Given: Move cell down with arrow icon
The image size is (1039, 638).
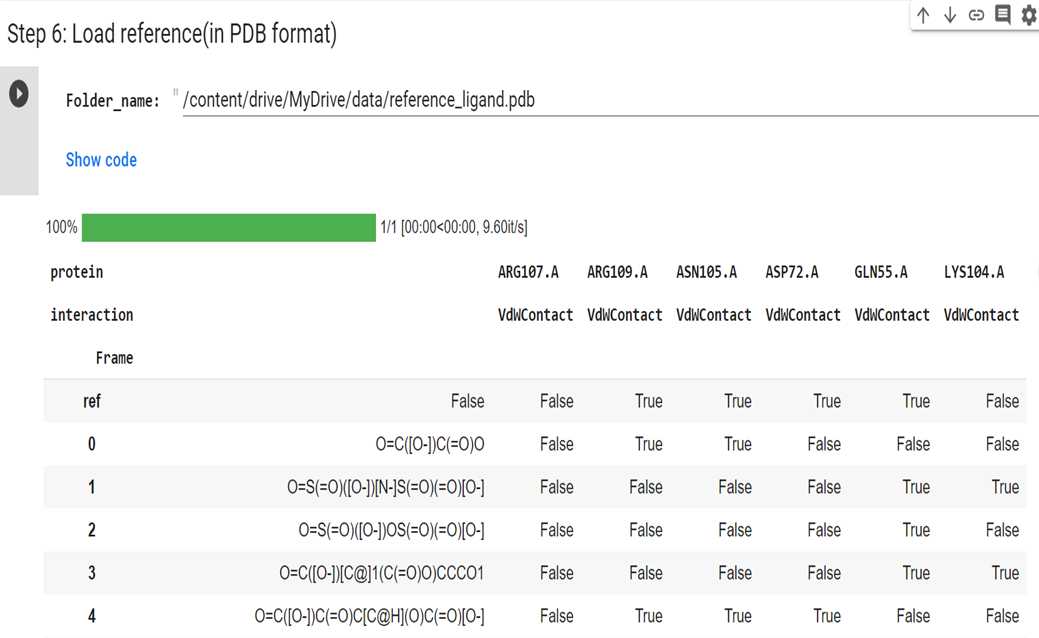Looking at the screenshot, I should point(950,15).
